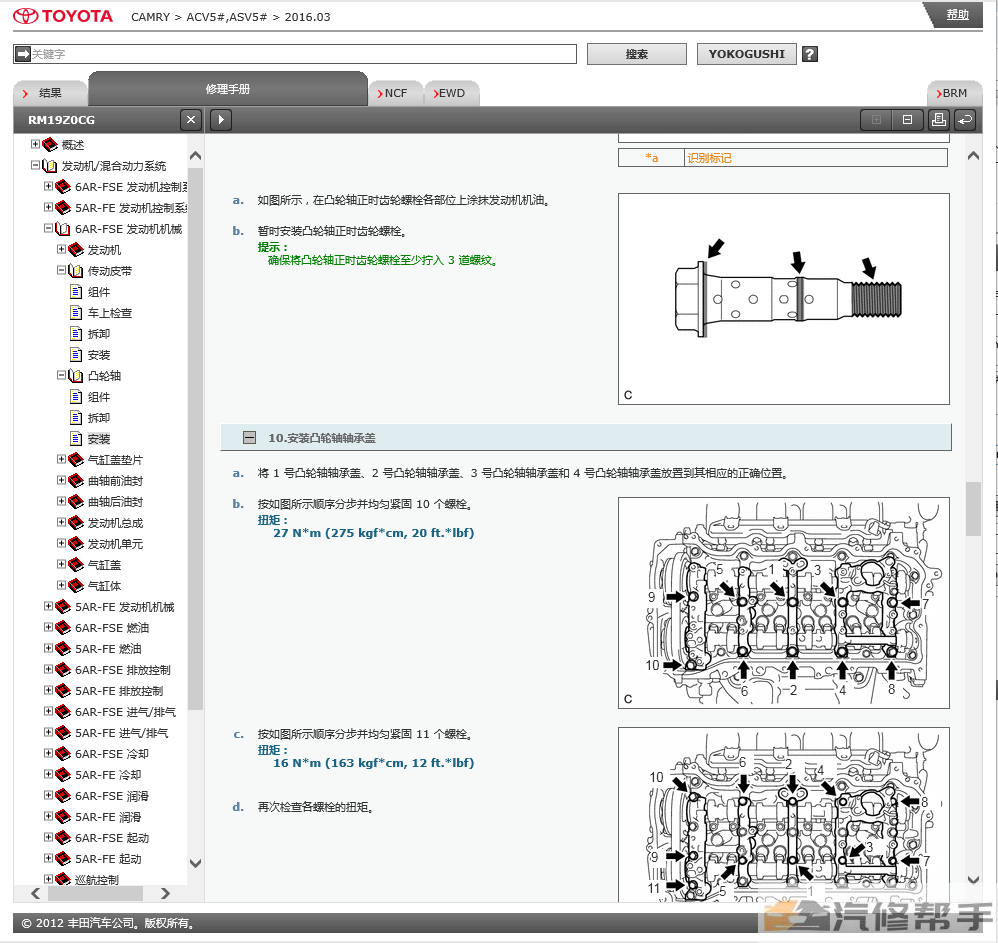Click the arrow icon in keyword field
Viewport: 998px width, 943px height.
coord(22,54)
